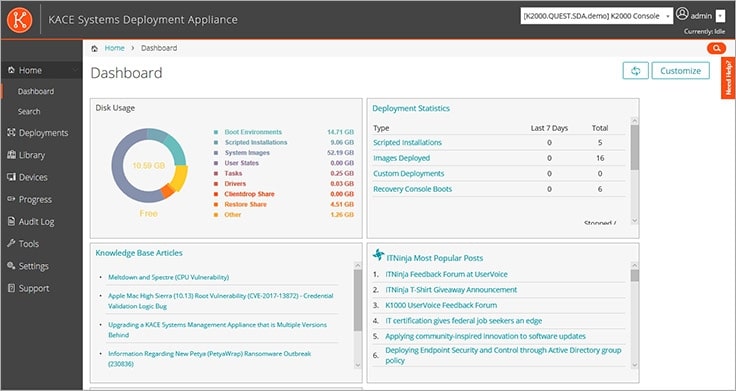Click the Deployment Statistics scrollbar down arrow
The image size is (736, 391).
[635, 221]
